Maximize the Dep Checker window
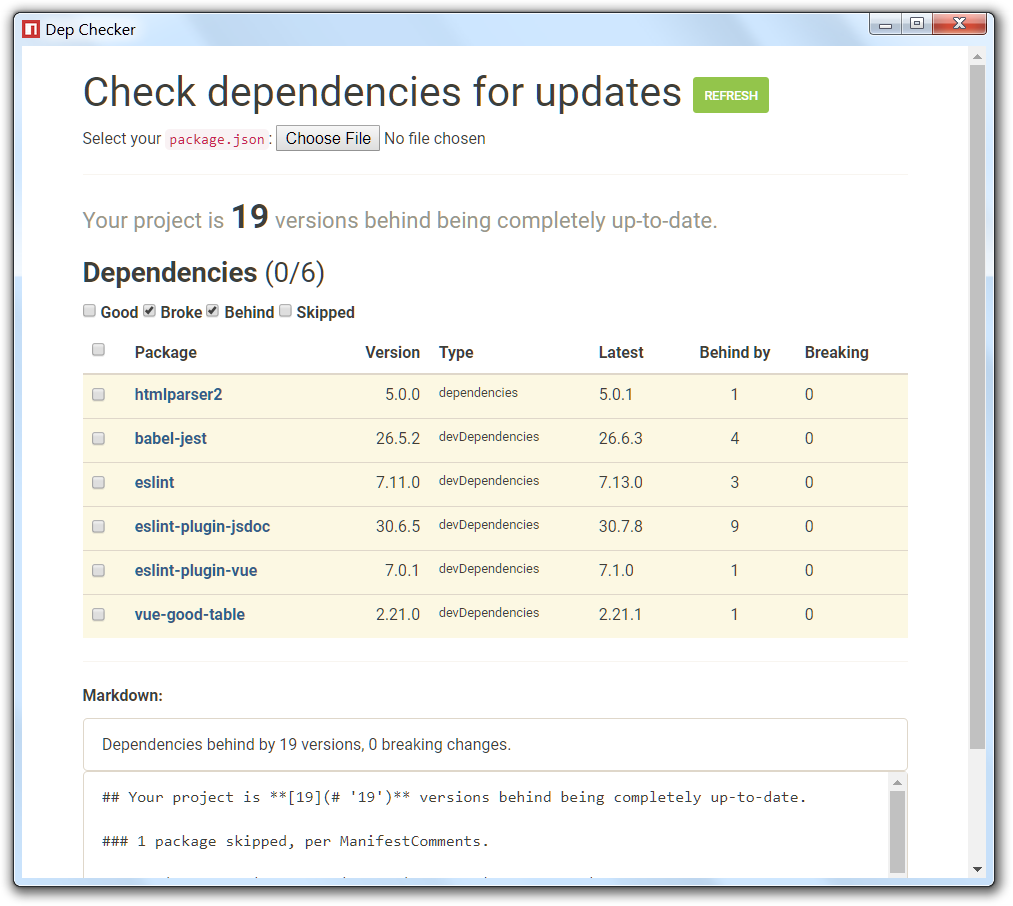Viewport: 1013px width, 906px height. [917, 25]
